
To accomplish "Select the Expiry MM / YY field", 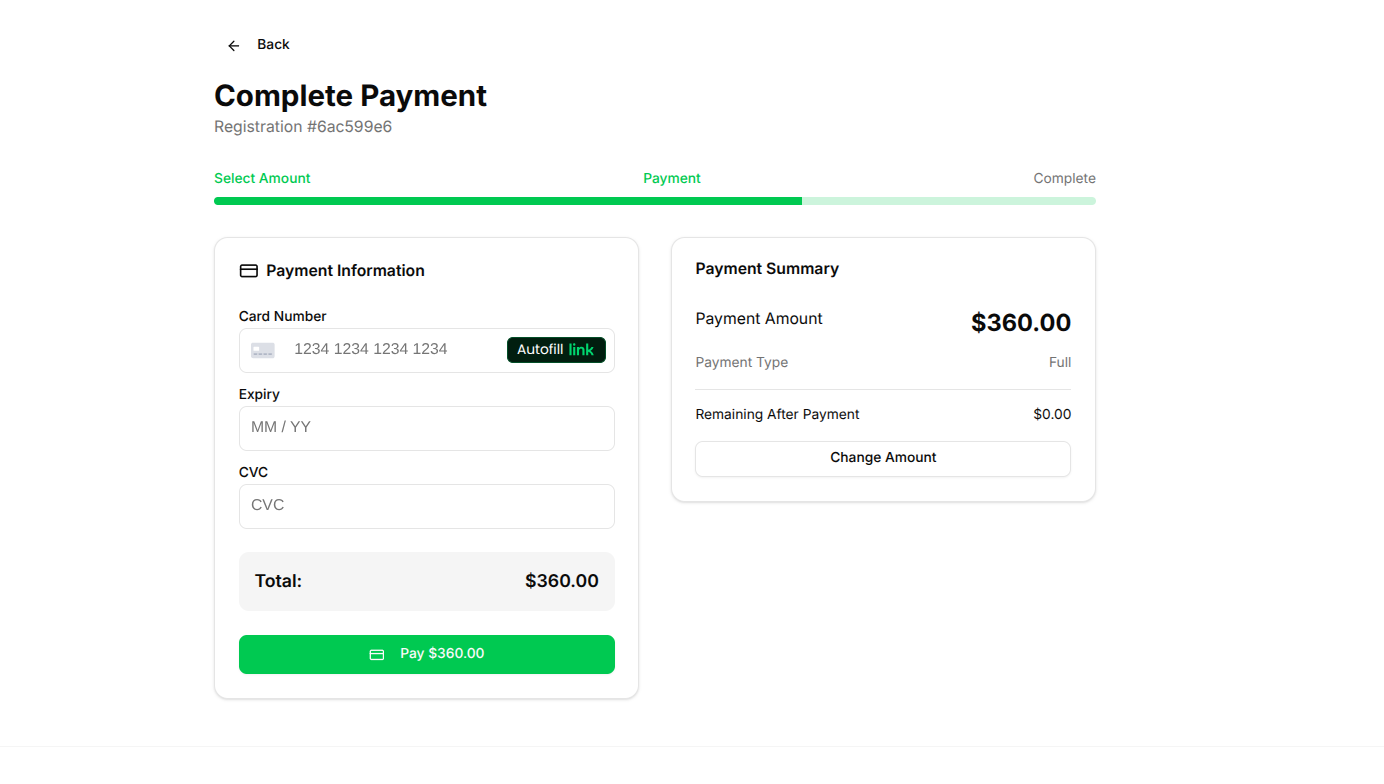I will (426, 428).
